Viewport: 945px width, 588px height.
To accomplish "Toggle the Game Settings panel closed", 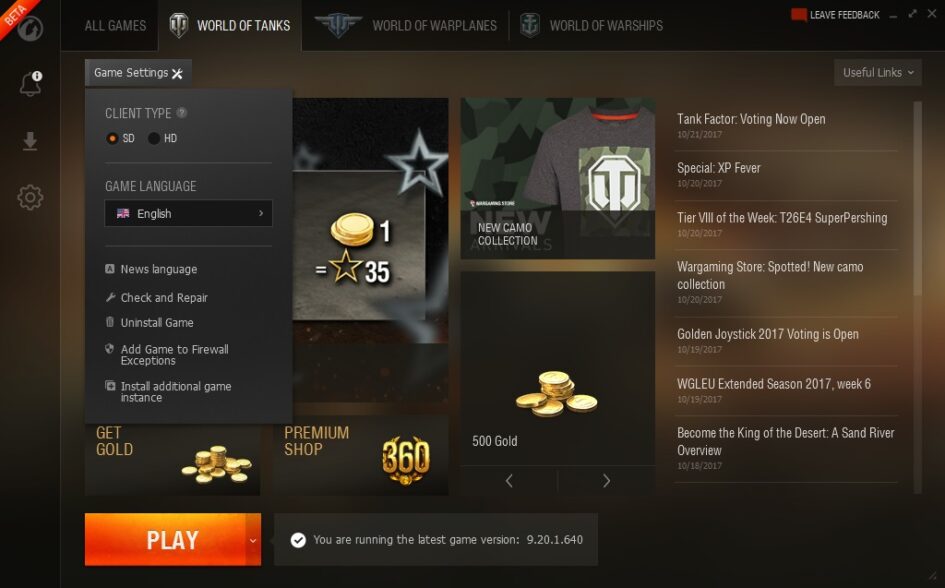I will pyautogui.click(x=139, y=73).
